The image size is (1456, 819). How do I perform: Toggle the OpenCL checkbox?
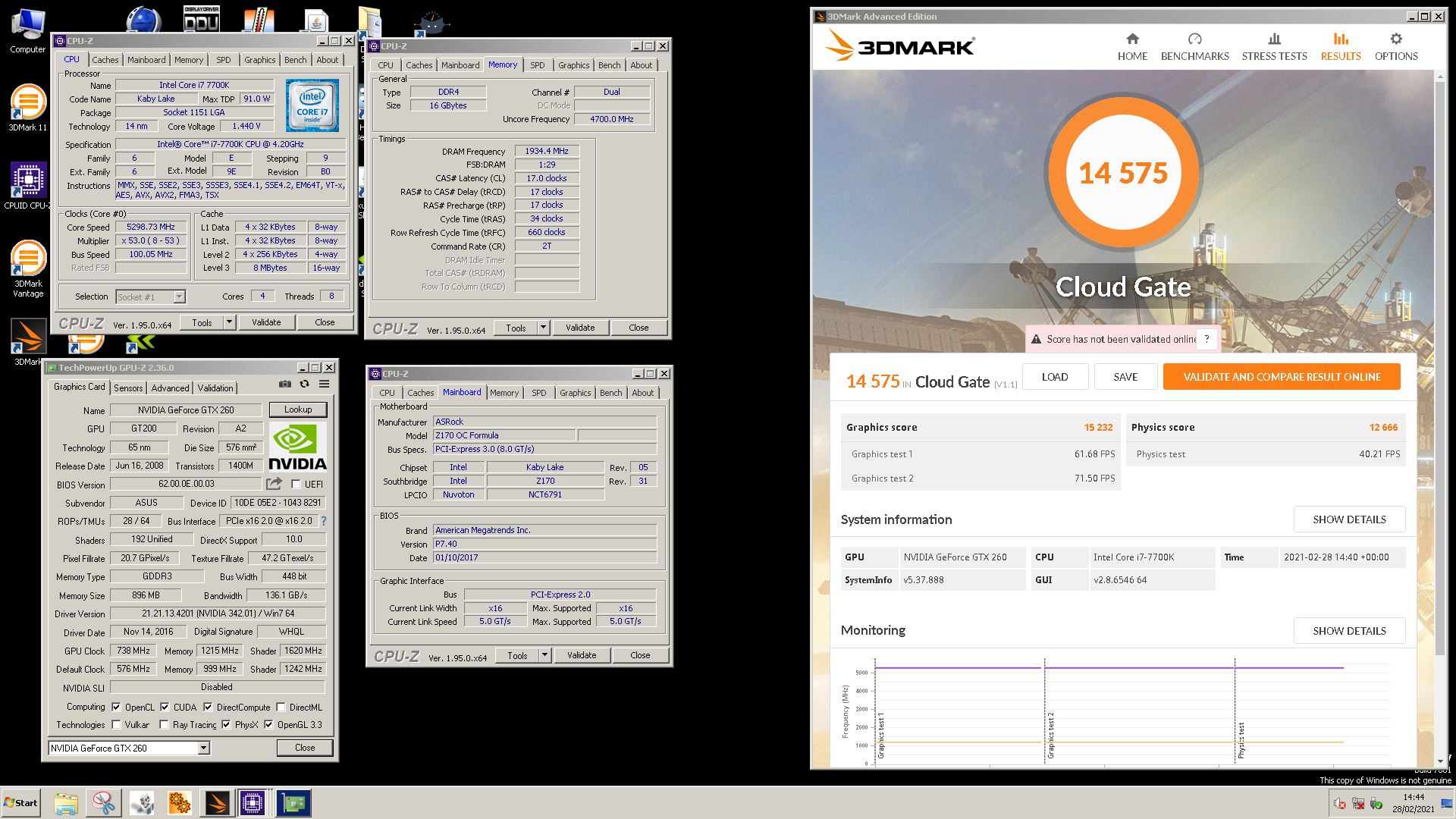click(x=116, y=707)
